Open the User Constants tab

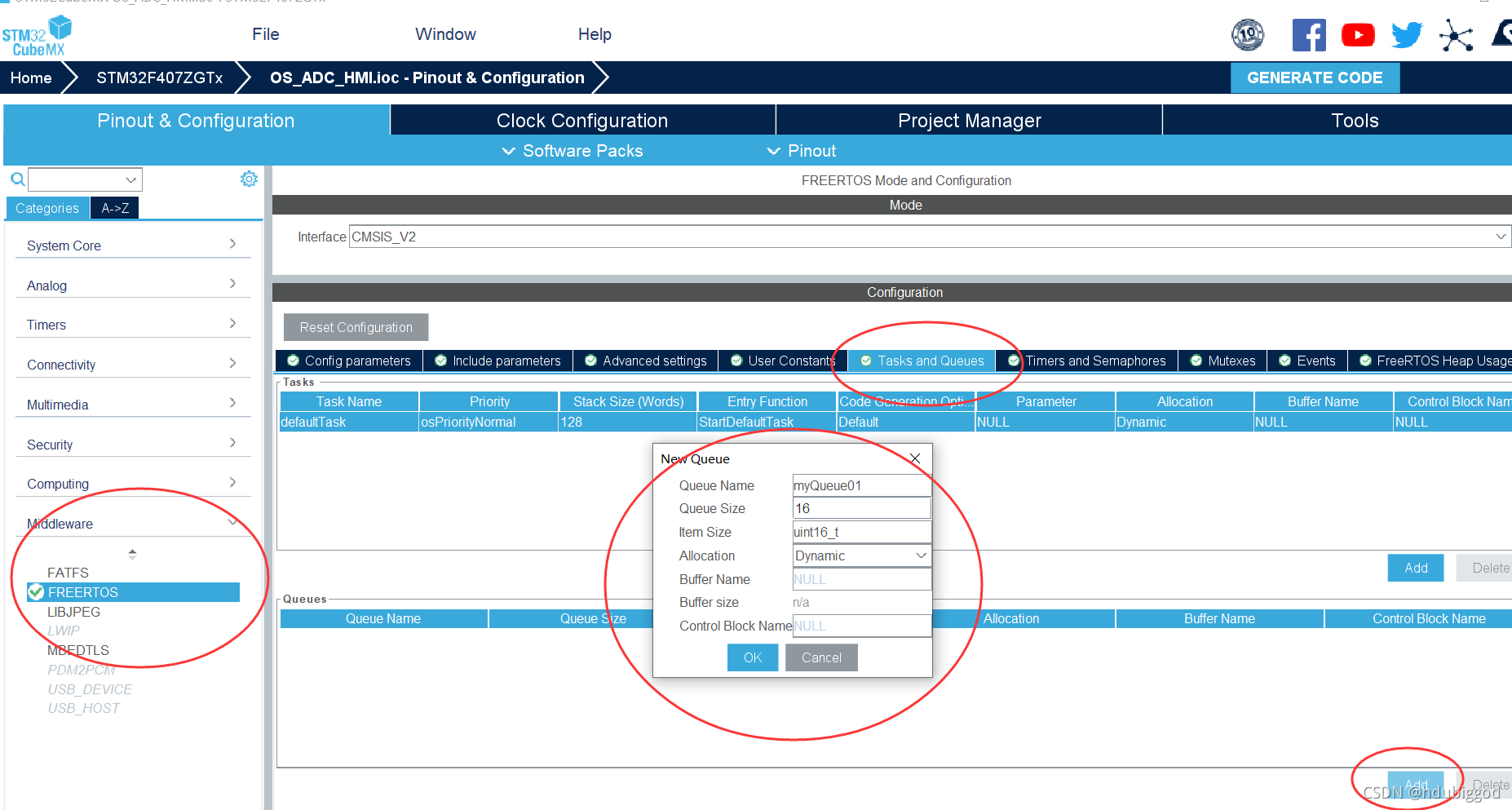tap(783, 361)
